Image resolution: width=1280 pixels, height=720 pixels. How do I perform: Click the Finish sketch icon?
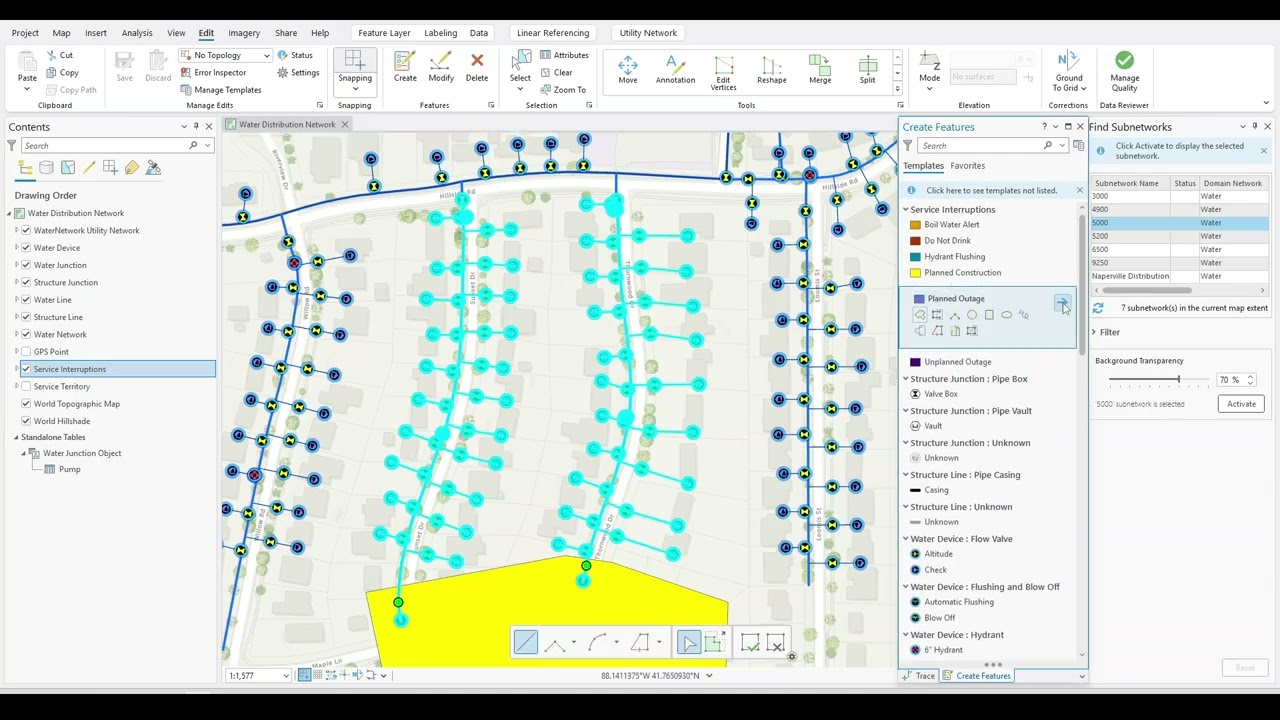(750, 643)
